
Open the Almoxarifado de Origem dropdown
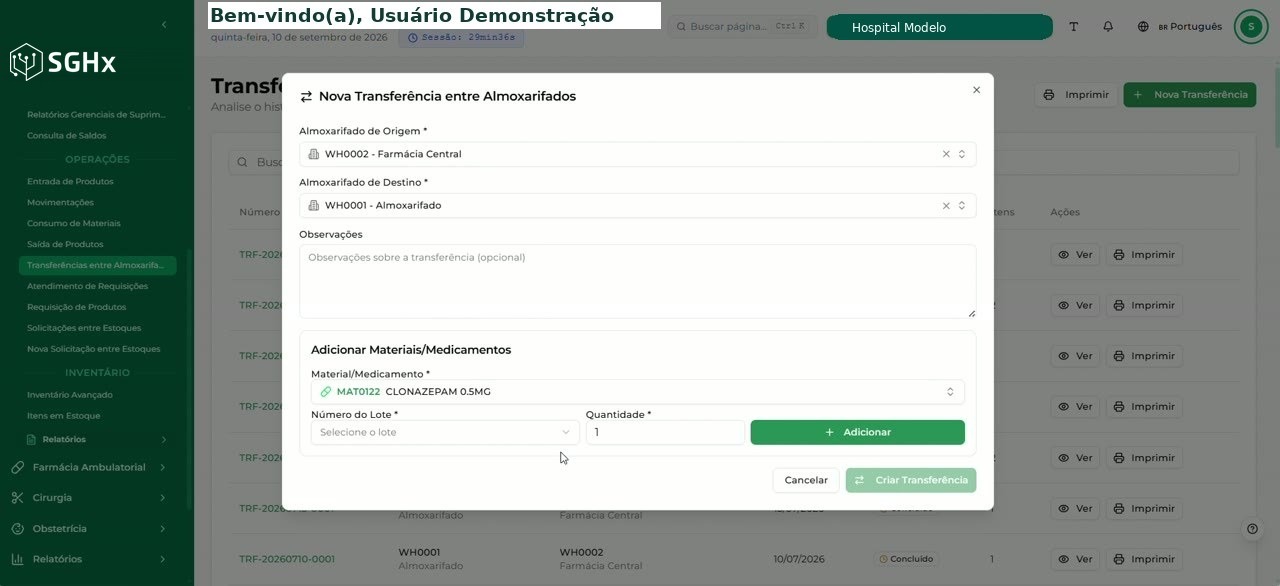click(x=637, y=154)
